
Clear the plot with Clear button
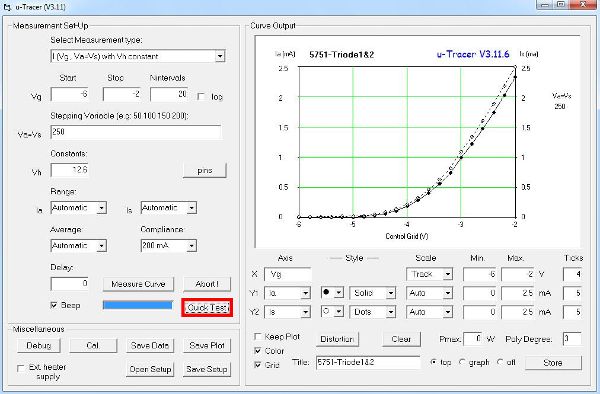(401, 339)
